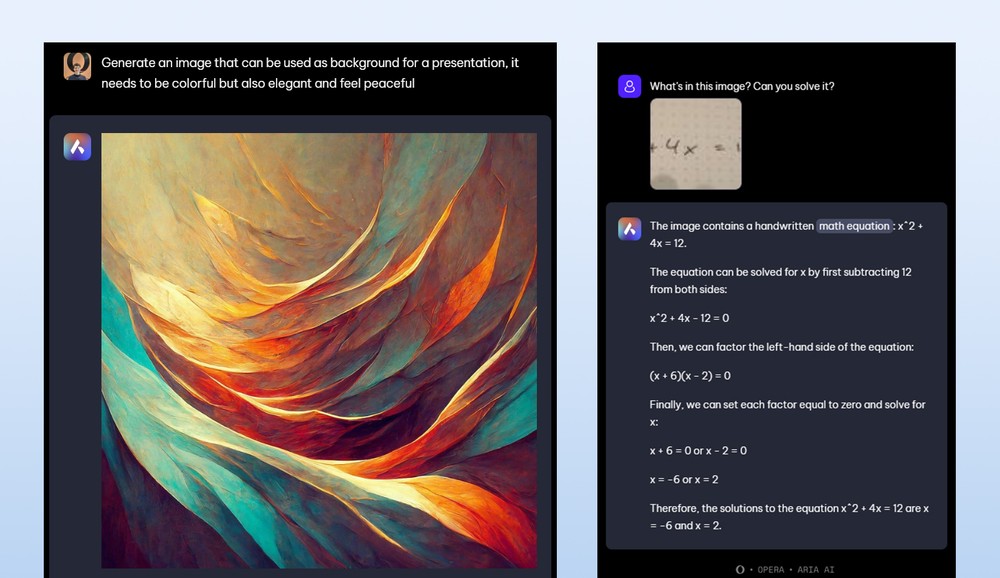The height and width of the screenshot is (578, 1000).
Task: Click the line "x^2 + 4x - 12 = 0"
Action: (689, 318)
